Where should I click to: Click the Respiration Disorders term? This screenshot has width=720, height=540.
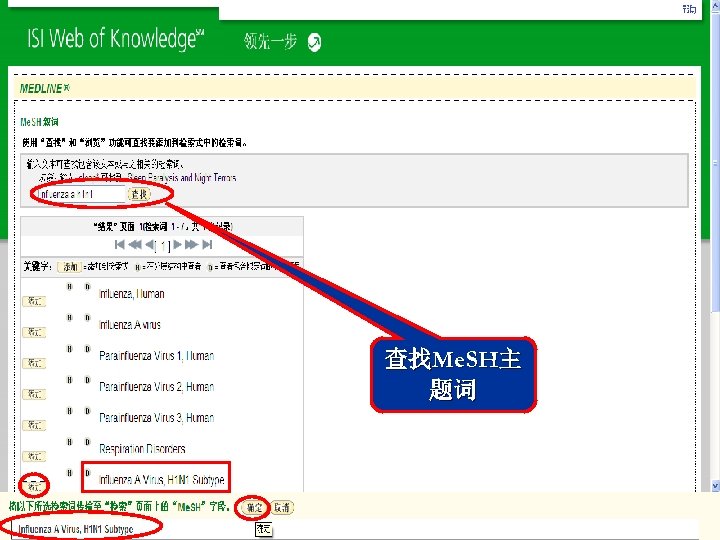142,449
